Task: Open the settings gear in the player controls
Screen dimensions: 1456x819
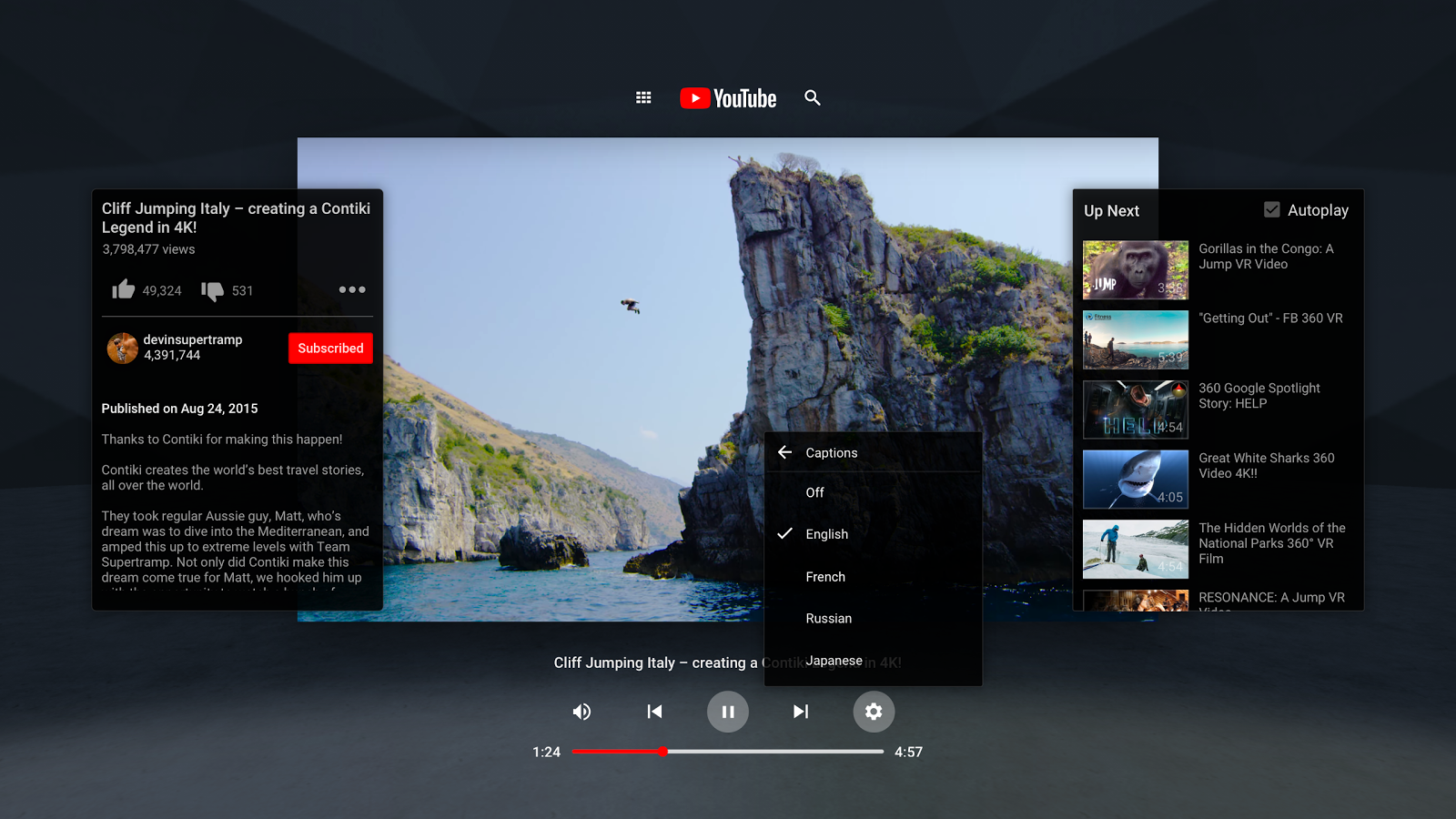Action: (874, 712)
